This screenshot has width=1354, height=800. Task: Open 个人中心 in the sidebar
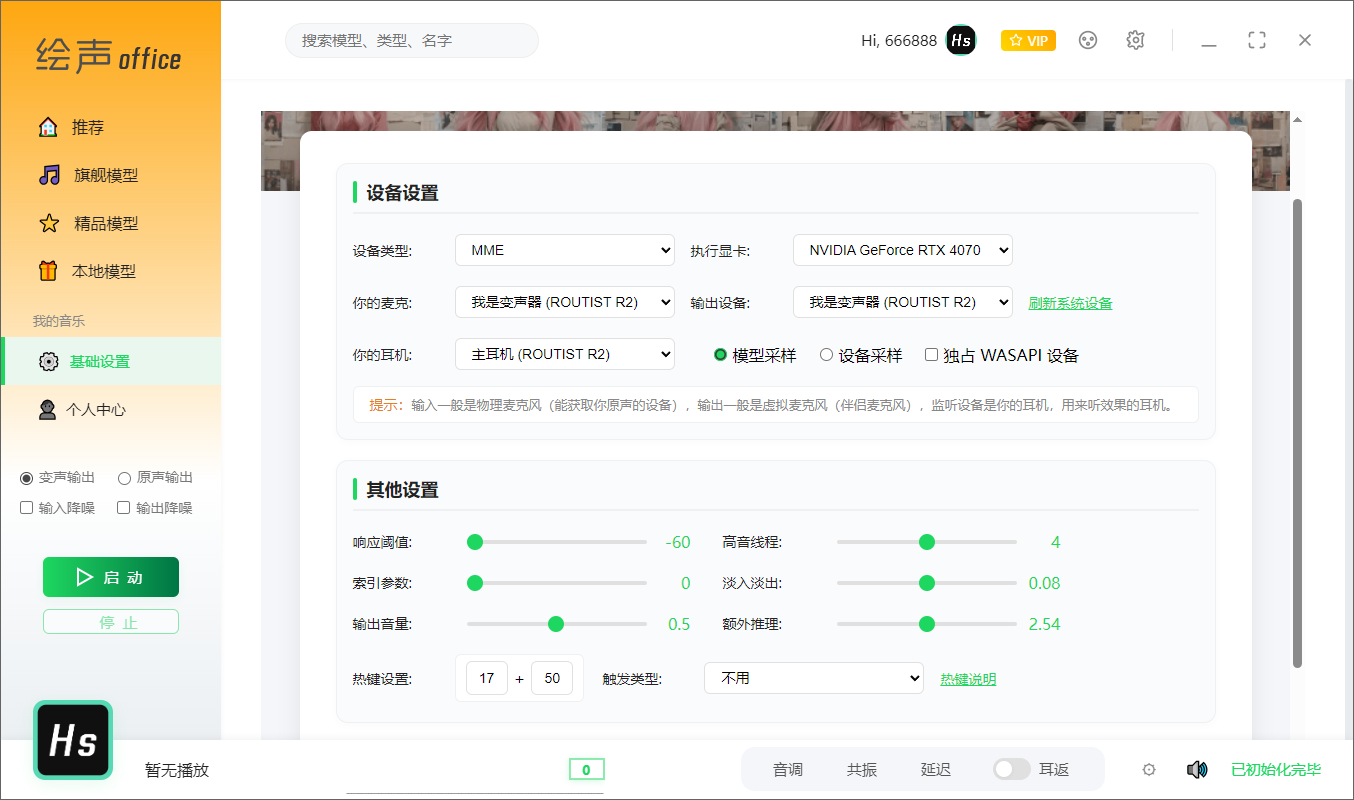(x=95, y=410)
